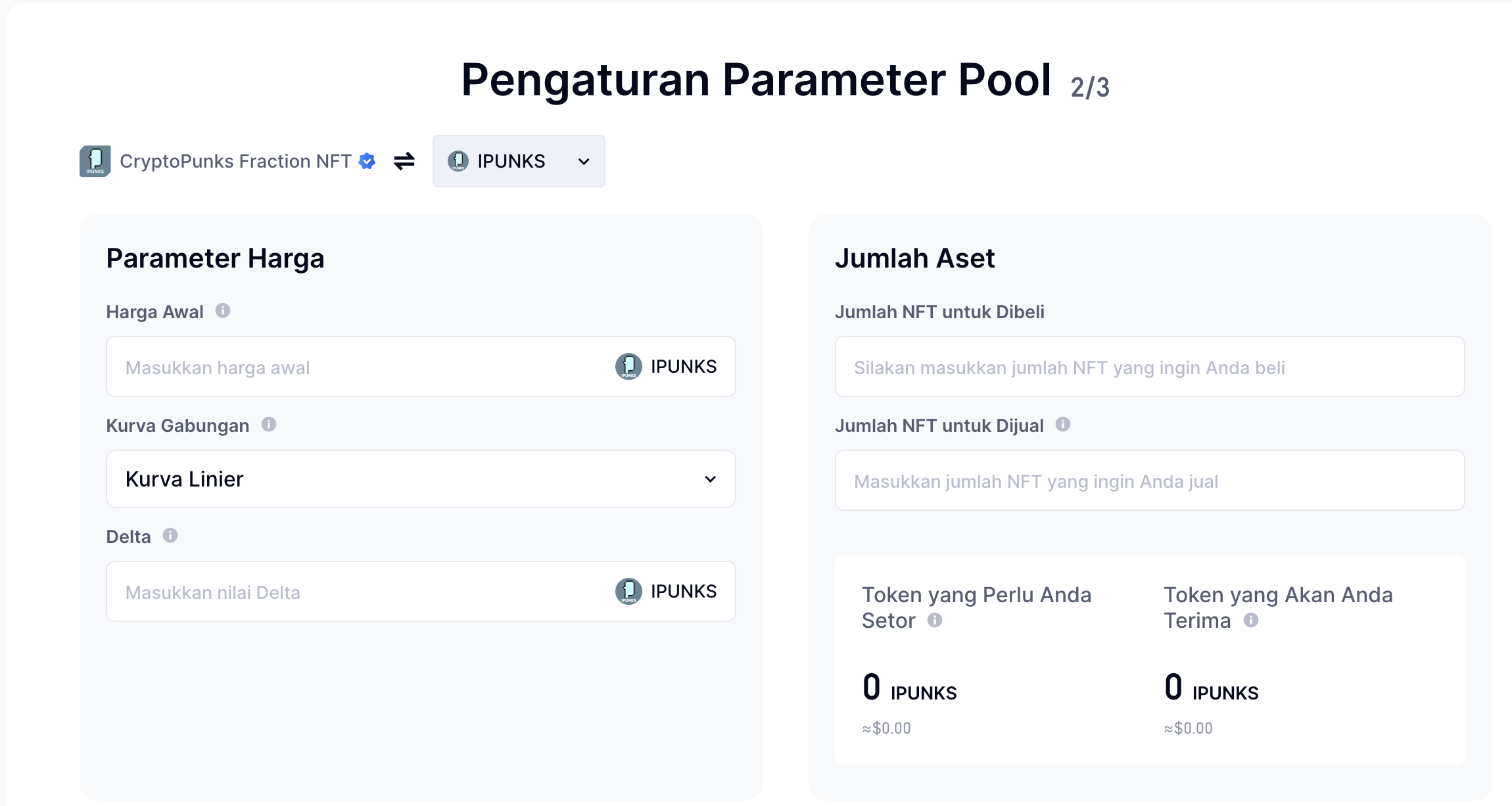Click info icon next to Token Terima
The width and height of the screenshot is (1512, 806).
tap(1251, 620)
